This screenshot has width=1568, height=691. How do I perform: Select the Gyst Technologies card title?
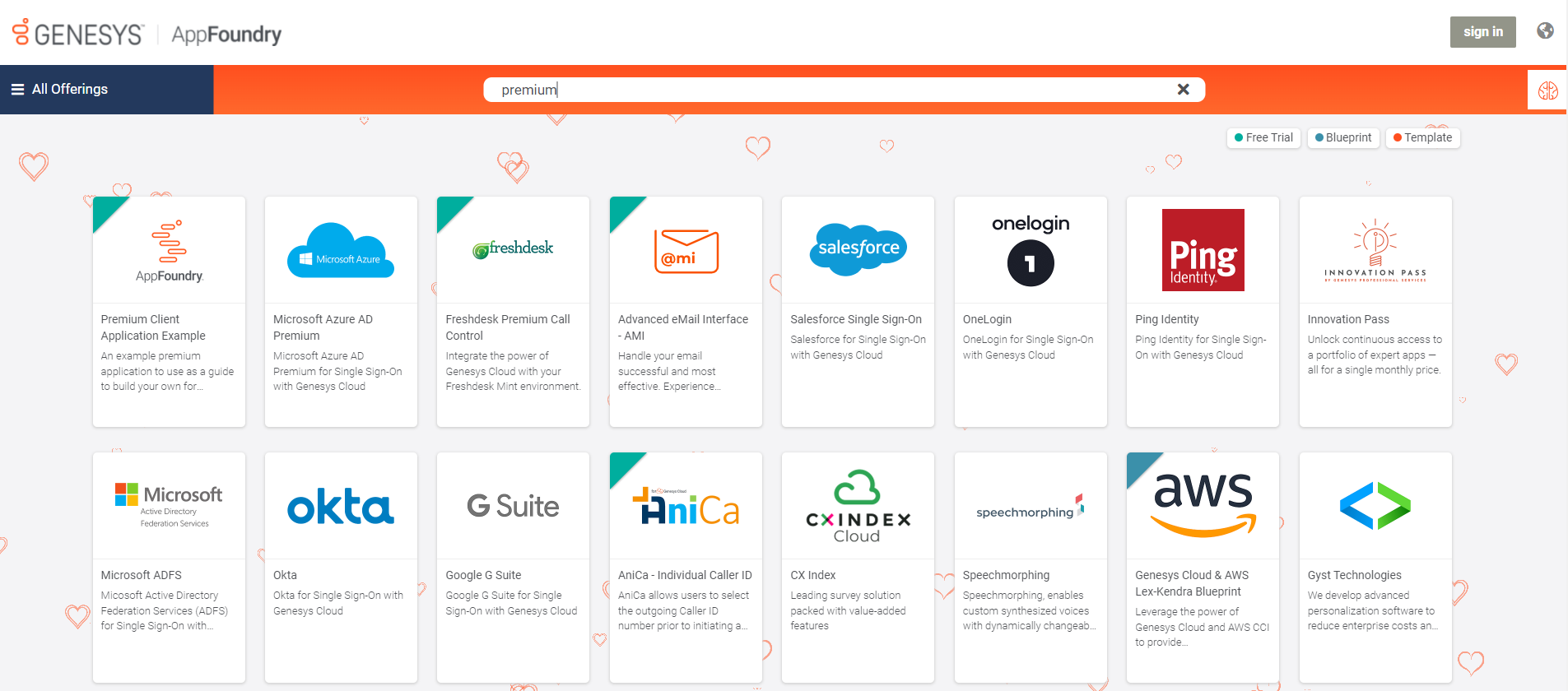1354,575
